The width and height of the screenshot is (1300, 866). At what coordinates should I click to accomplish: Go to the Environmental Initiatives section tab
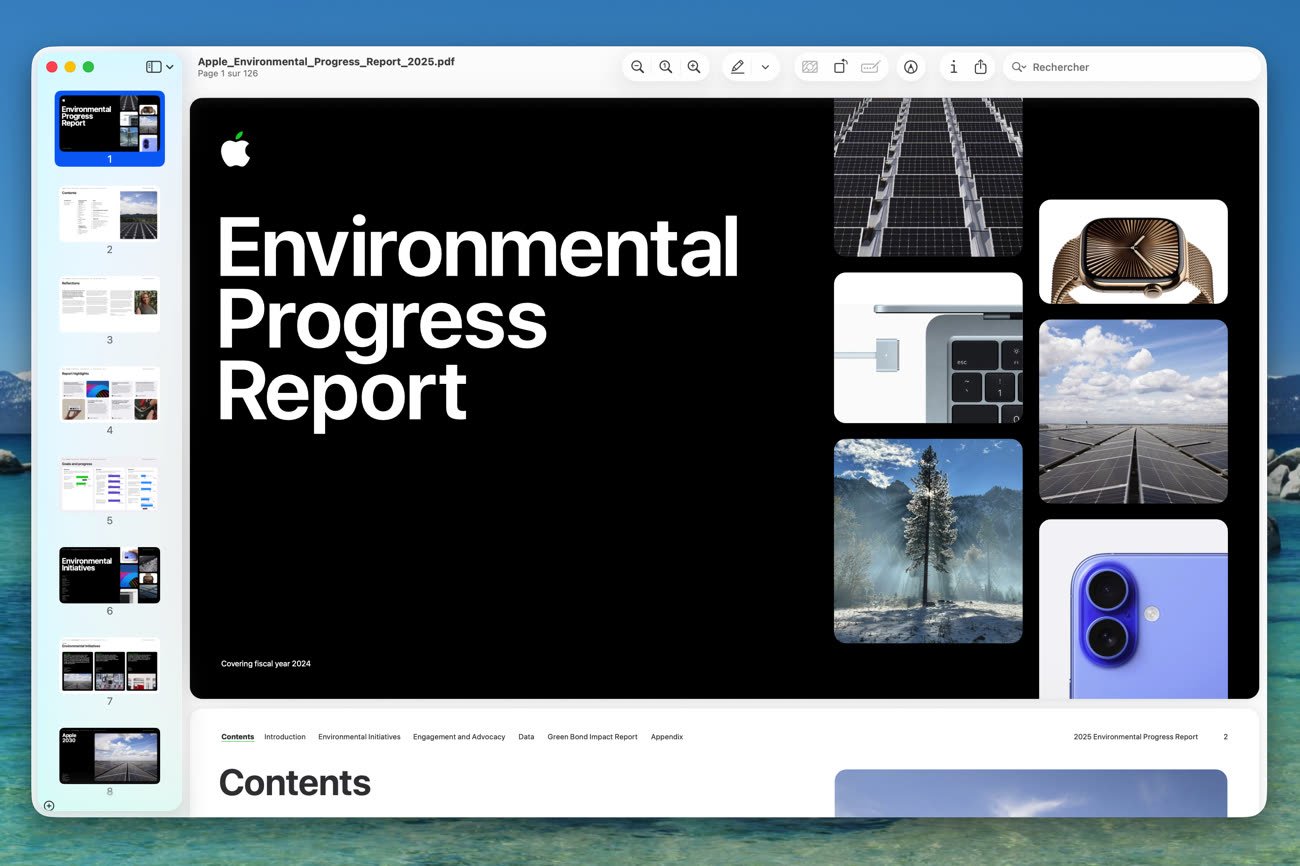[x=359, y=737]
